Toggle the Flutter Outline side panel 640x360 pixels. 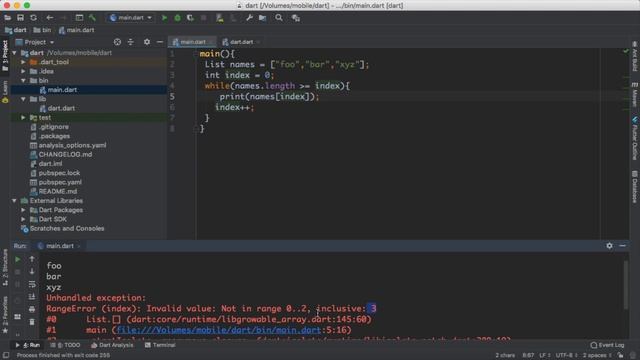[635, 139]
